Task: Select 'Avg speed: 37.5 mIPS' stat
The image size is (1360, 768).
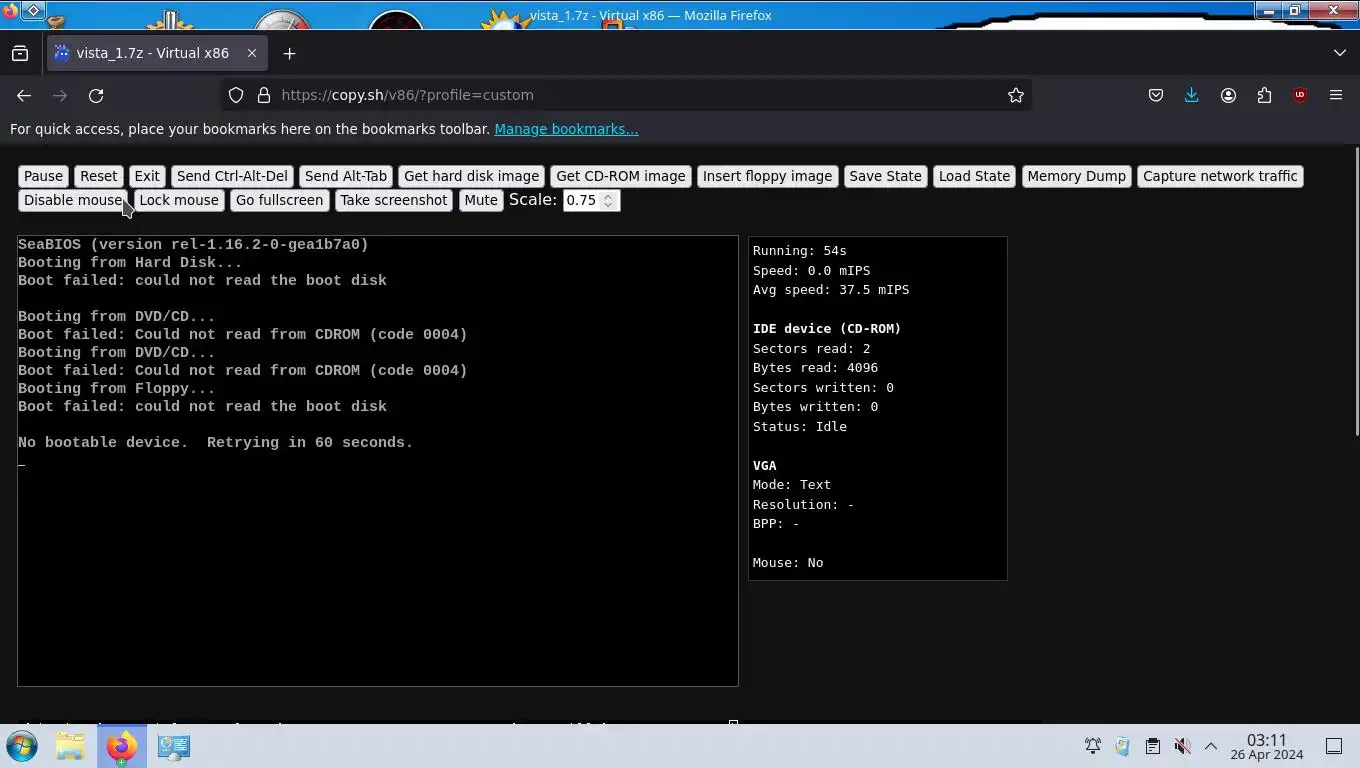Action: [831, 290]
